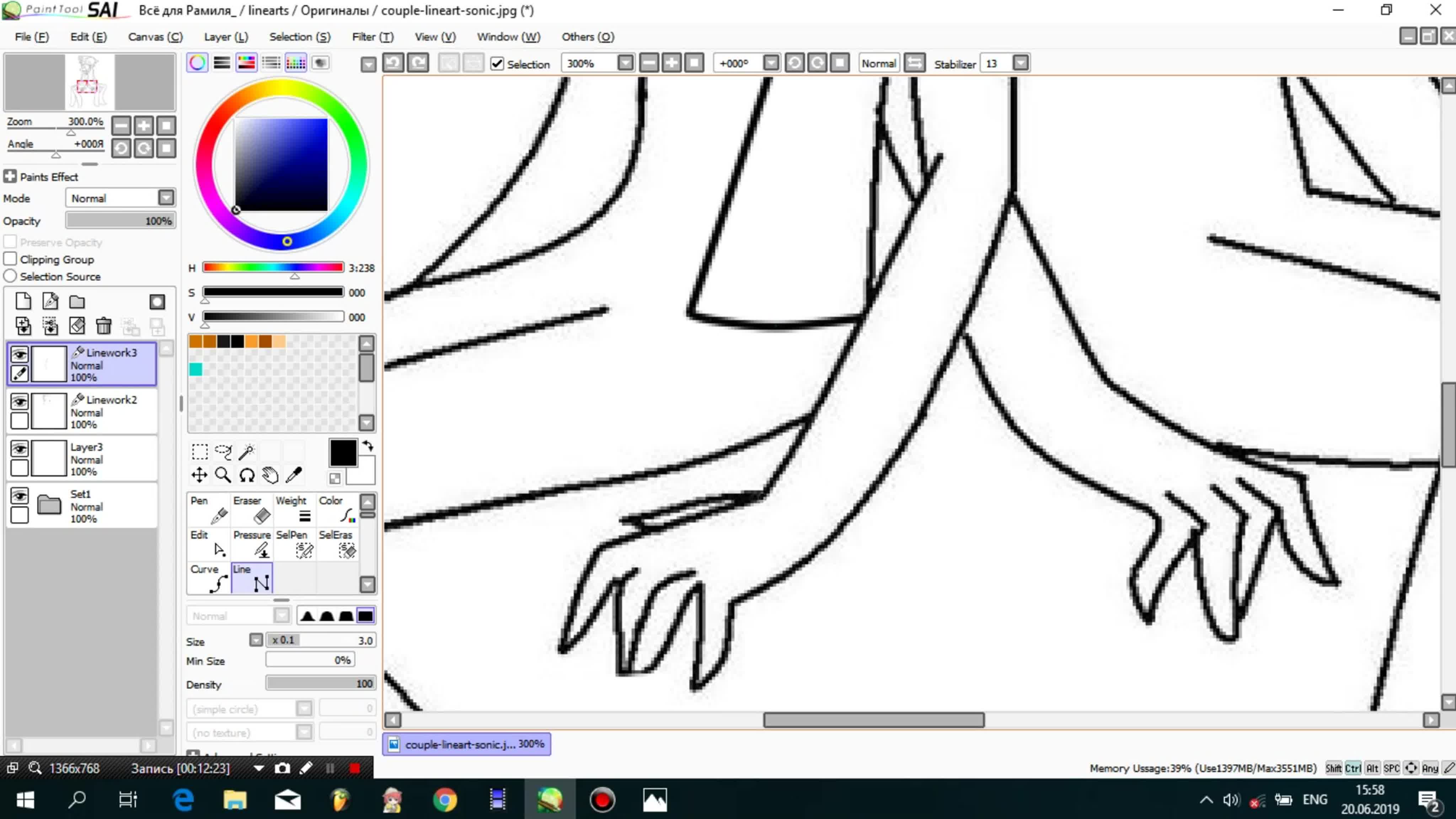Viewport: 1456px width, 819px height.
Task: Open the 300% zoom dropdown
Action: pos(625,63)
